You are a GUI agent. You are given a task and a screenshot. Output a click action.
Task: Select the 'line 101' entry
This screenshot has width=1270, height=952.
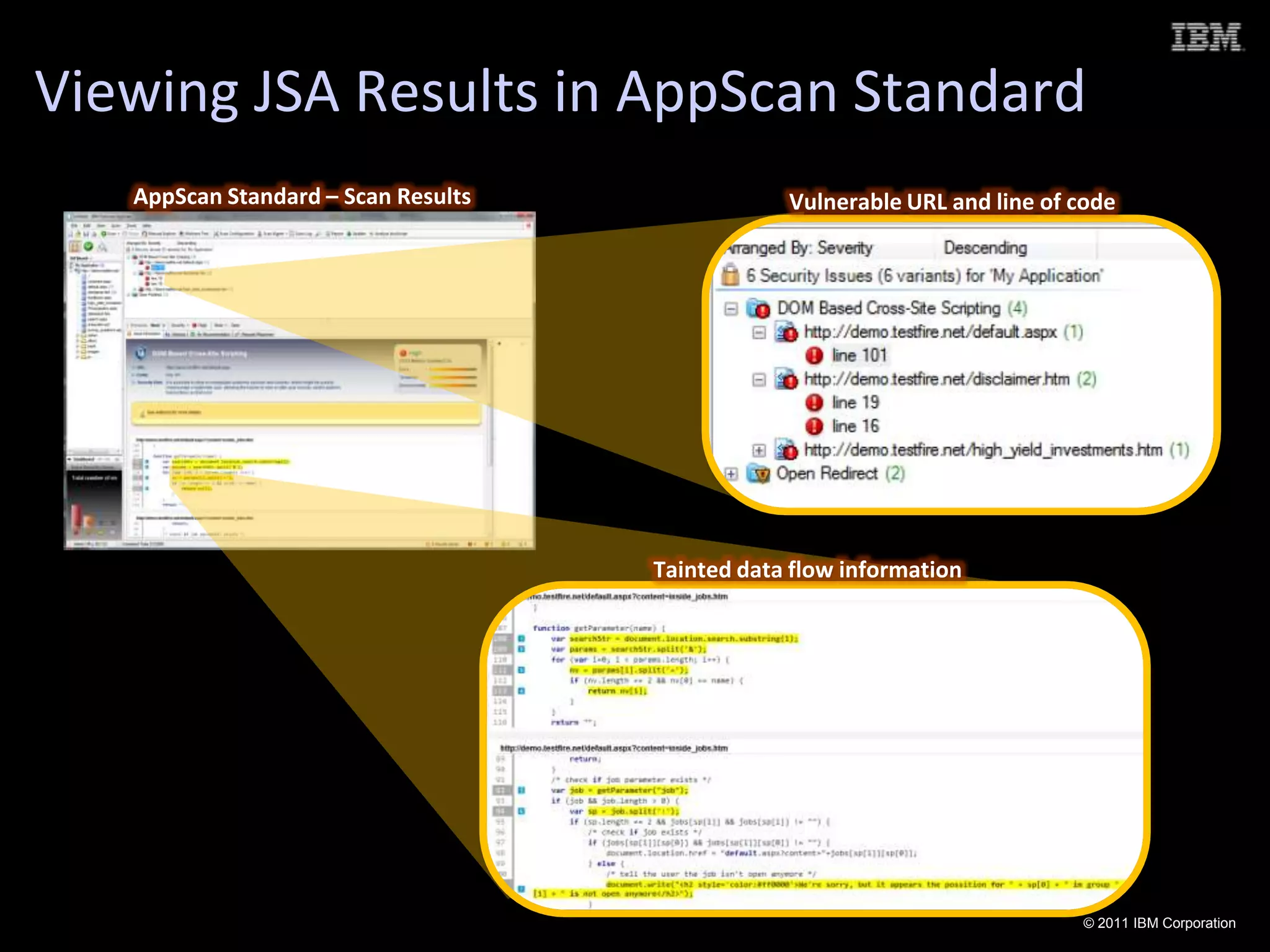(859, 356)
